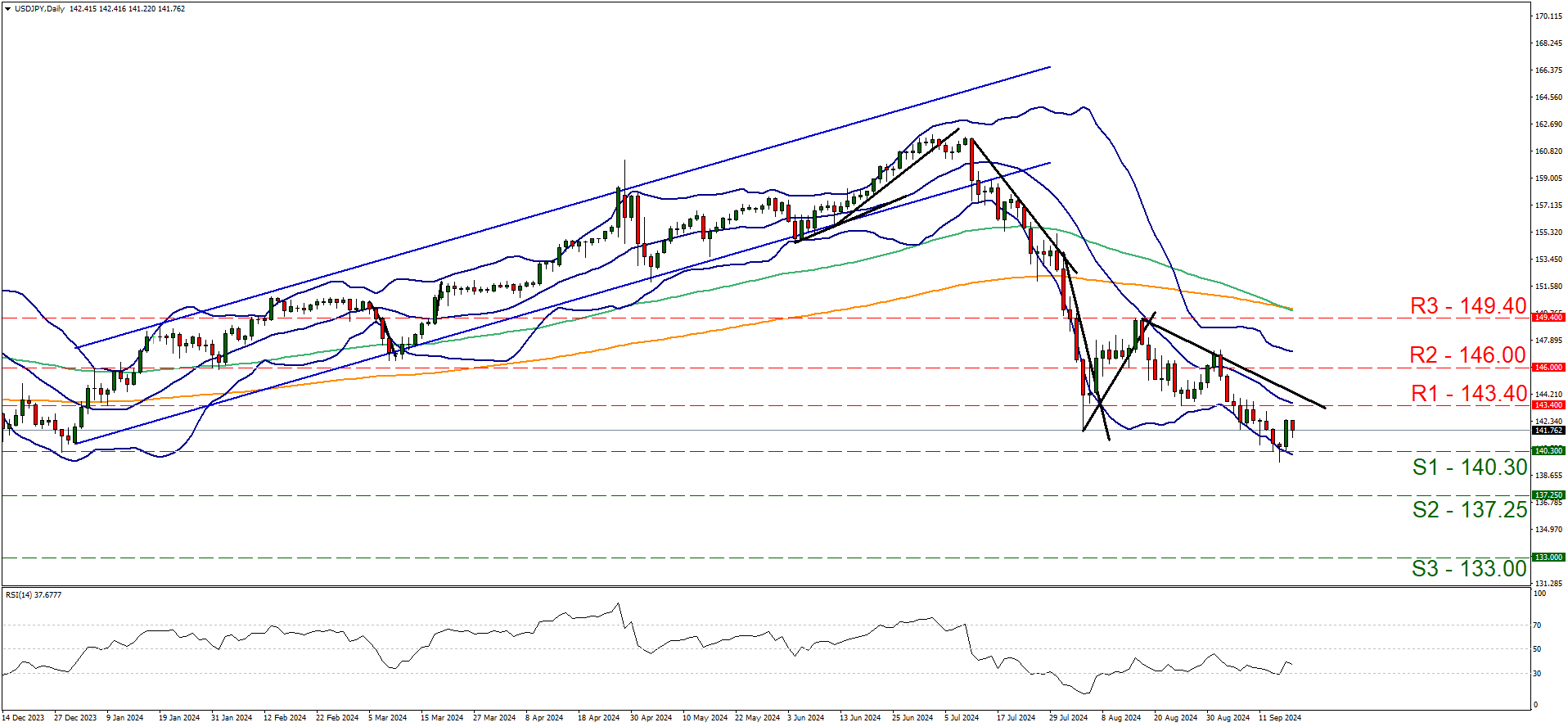Viewport: 1568px width, 727px height.
Task: Select the red 146.000 price tag on axis
Action: click(1548, 368)
